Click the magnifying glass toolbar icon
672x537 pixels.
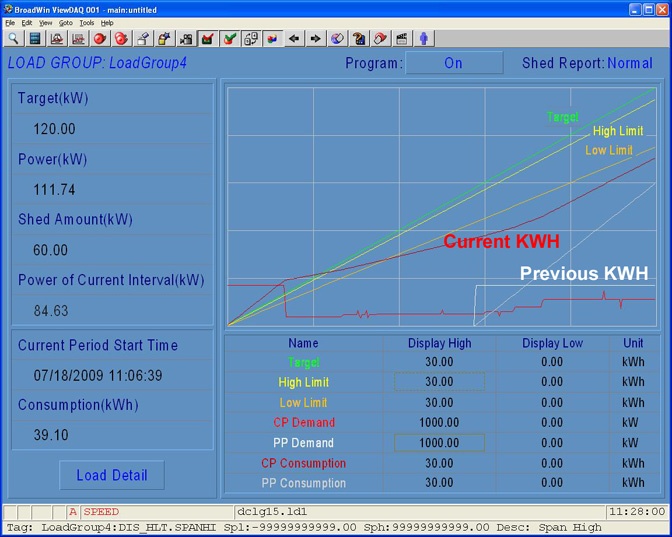click(13, 39)
